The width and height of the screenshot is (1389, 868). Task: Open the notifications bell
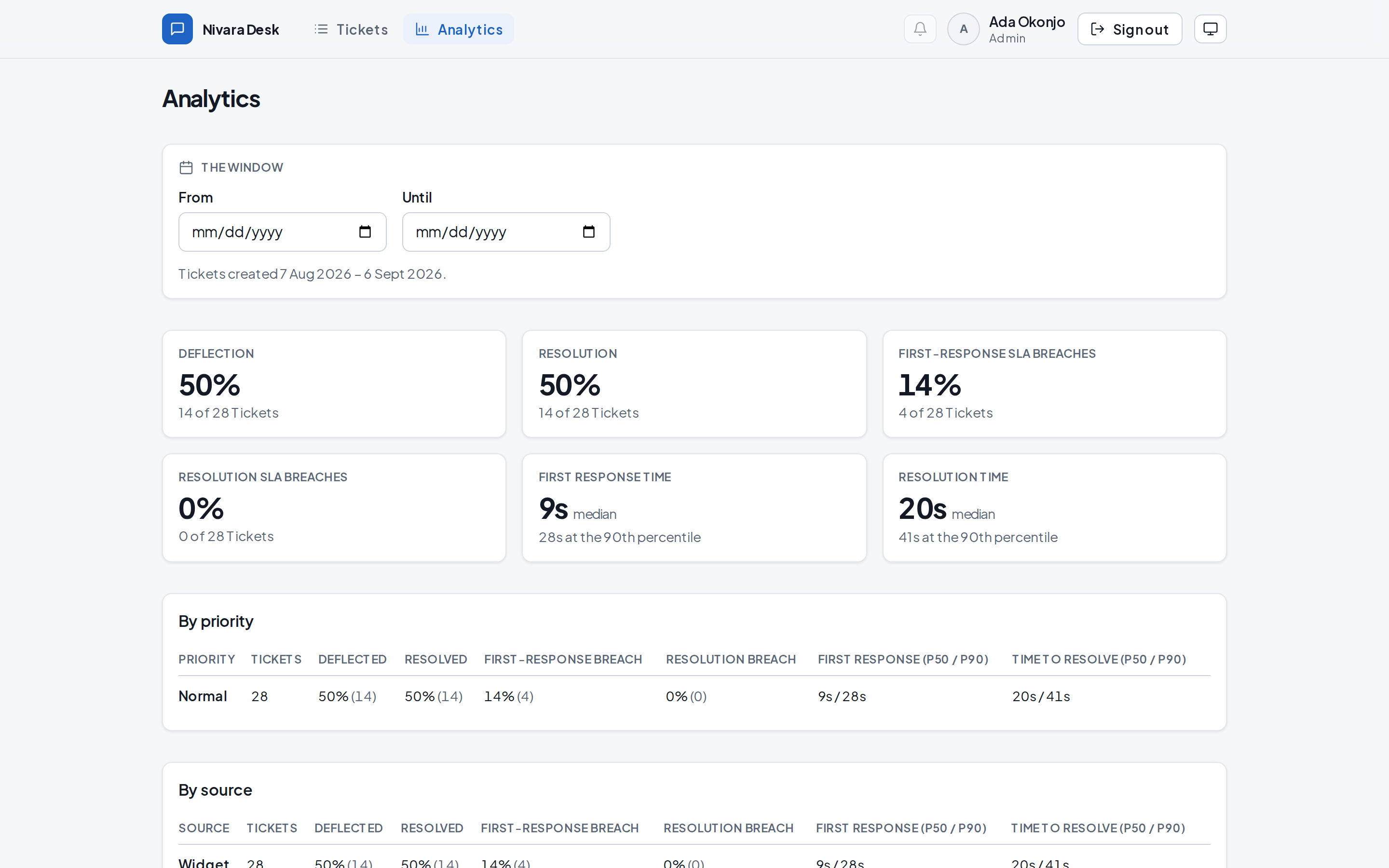(920, 29)
